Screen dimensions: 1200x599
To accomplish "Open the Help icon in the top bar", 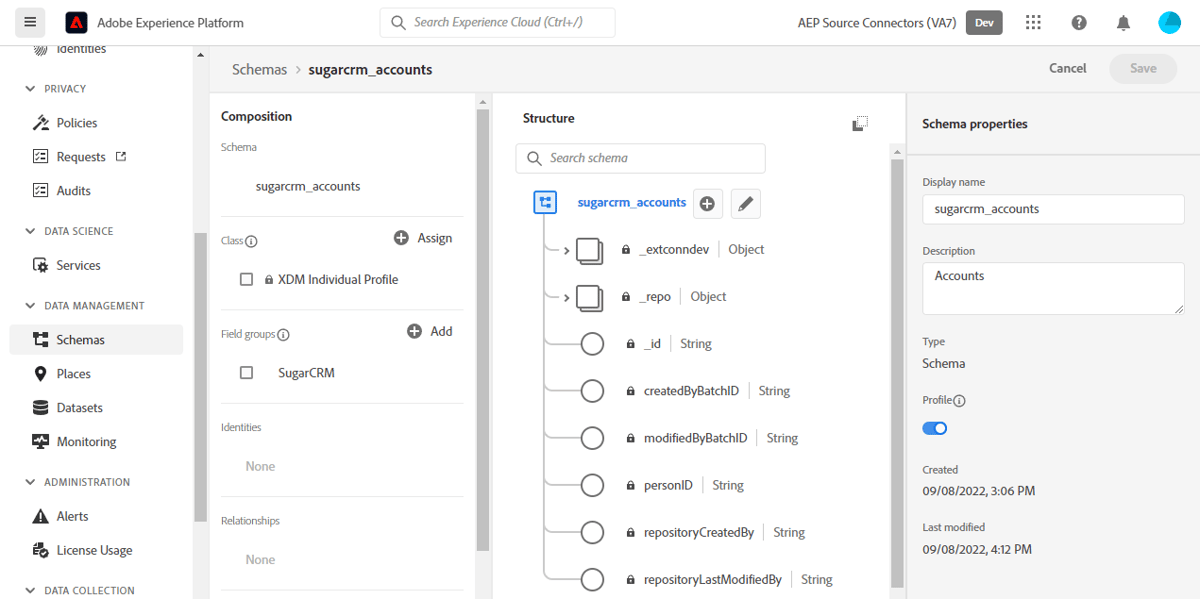I will click(x=1078, y=22).
